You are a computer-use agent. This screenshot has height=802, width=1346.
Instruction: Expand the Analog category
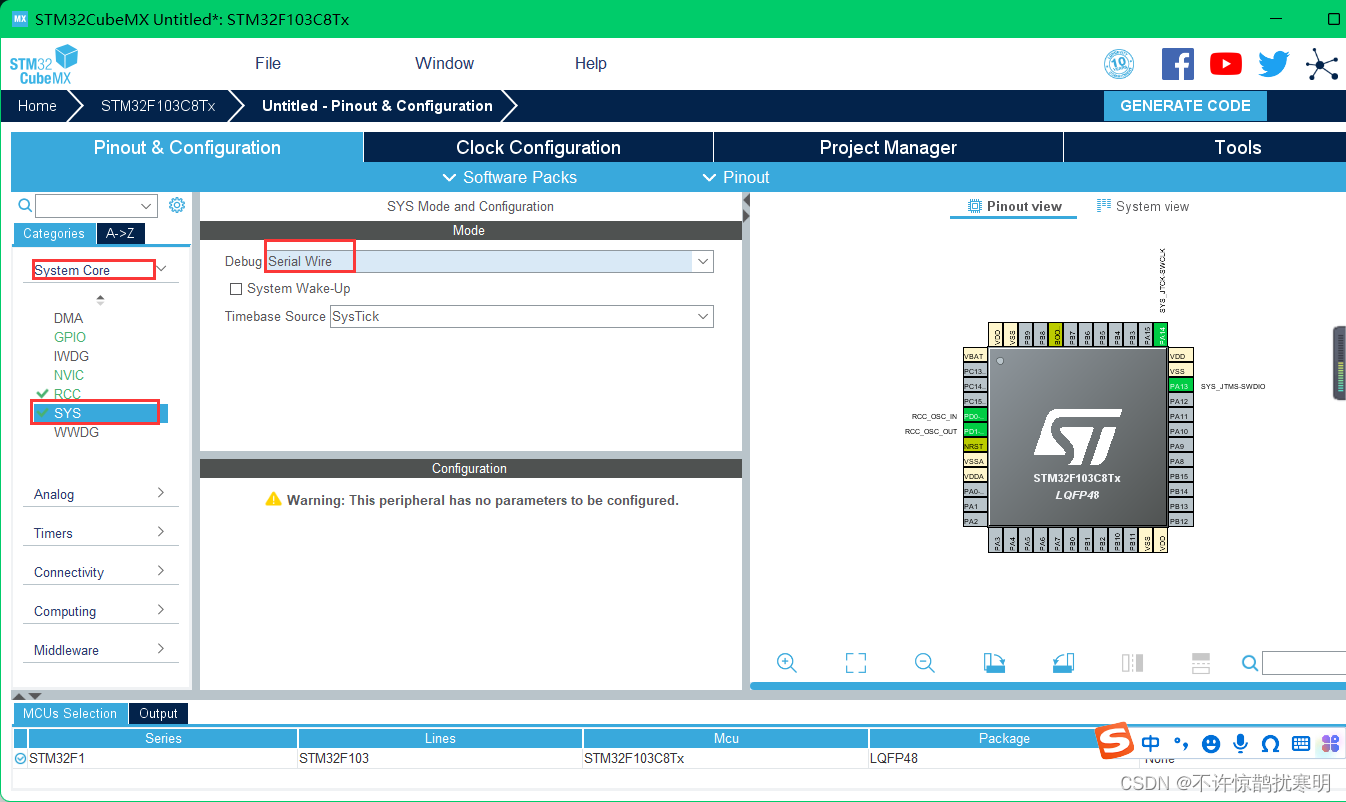[100, 494]
